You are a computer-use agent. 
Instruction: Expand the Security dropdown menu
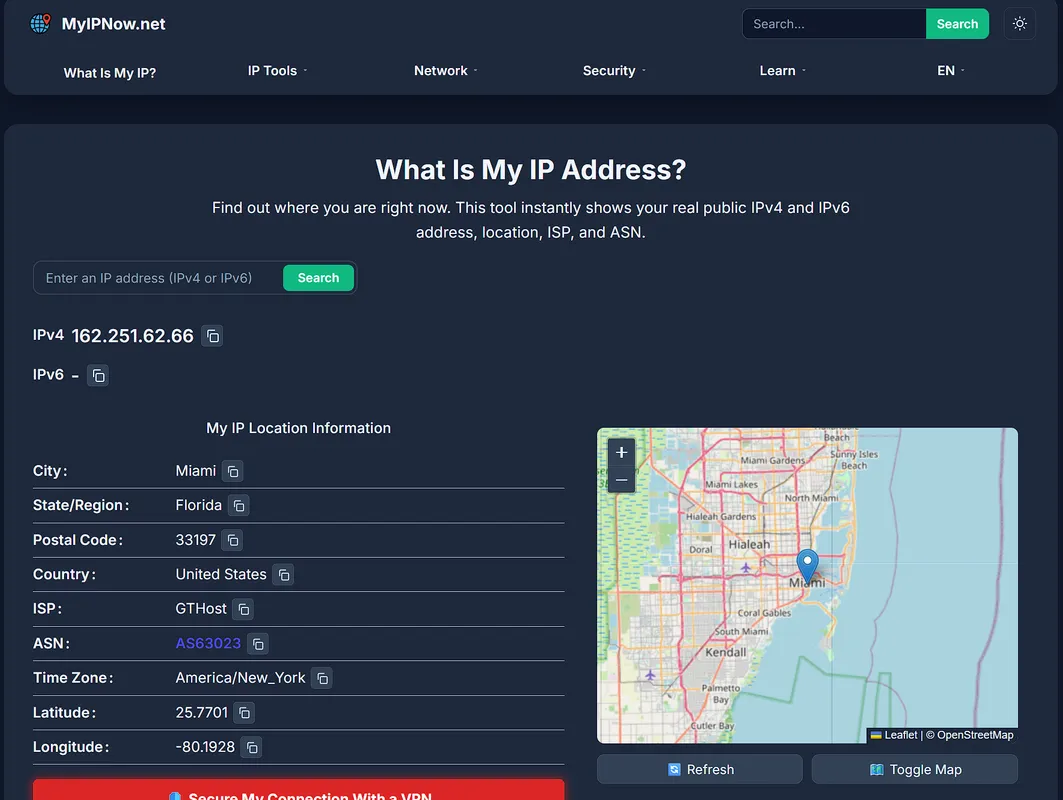tap(614, 71)
